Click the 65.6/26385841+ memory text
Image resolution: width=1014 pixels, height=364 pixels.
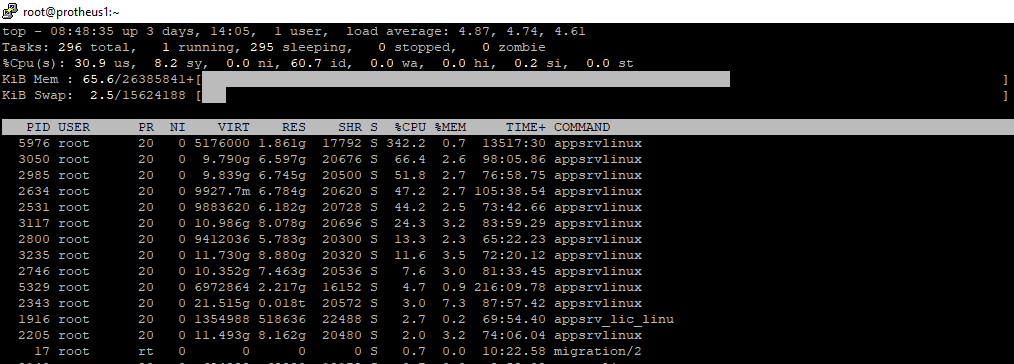coord(138,80)
